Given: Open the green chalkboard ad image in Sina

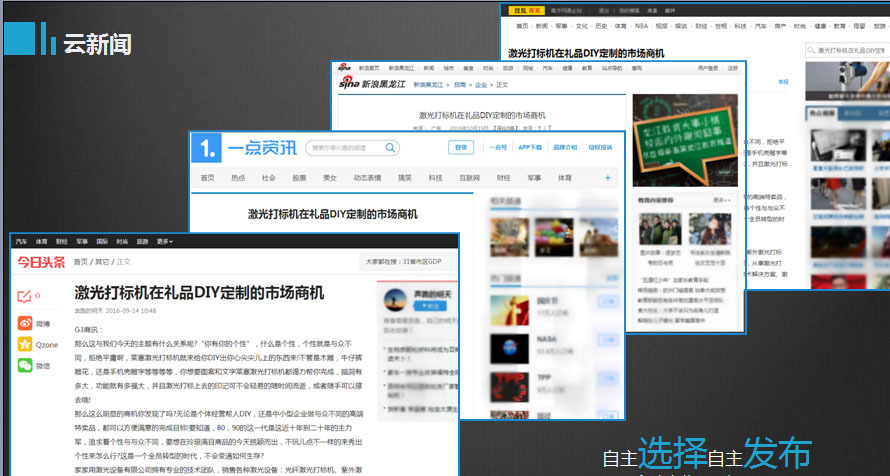Looking at the screenshot, I should pyautogui.click(x=686, y=139).
